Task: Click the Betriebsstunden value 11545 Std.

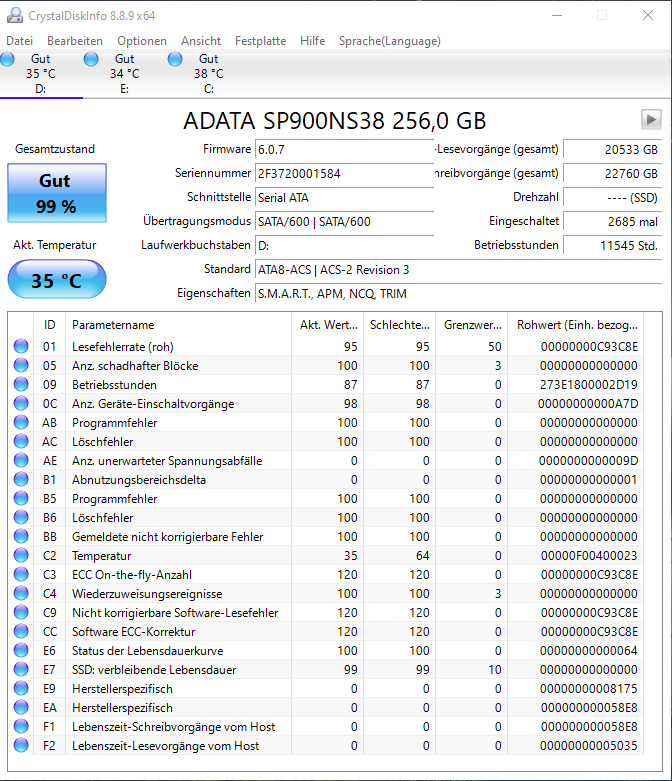Action: [x=612, y=246]
